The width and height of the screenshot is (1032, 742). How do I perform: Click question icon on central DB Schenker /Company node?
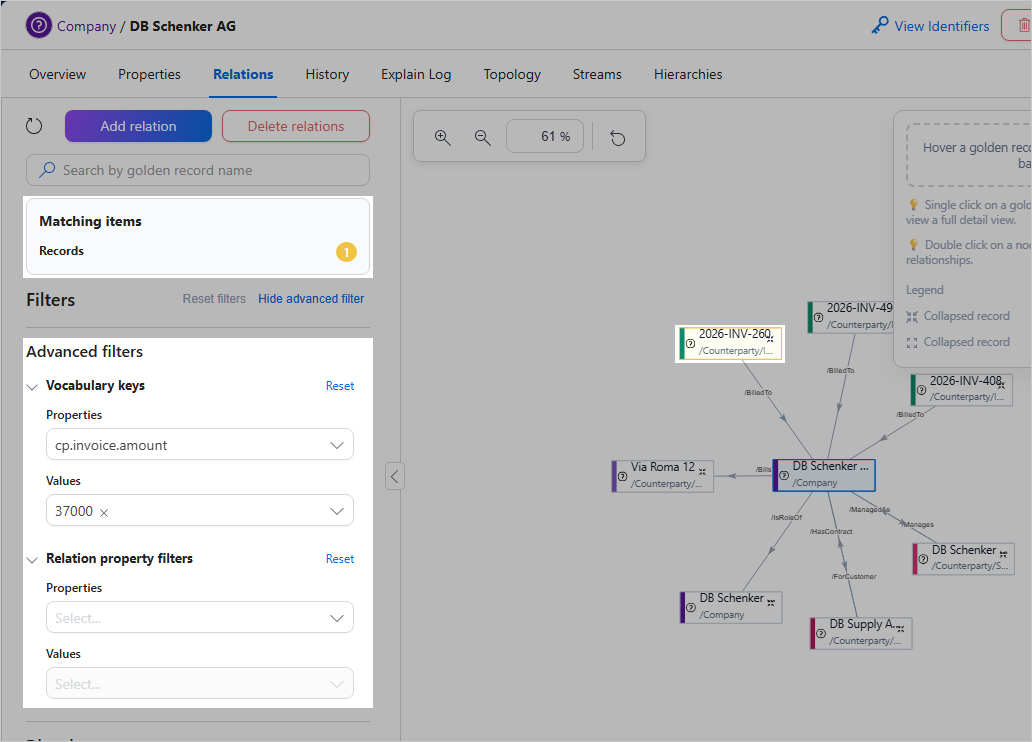pos(784,475)
